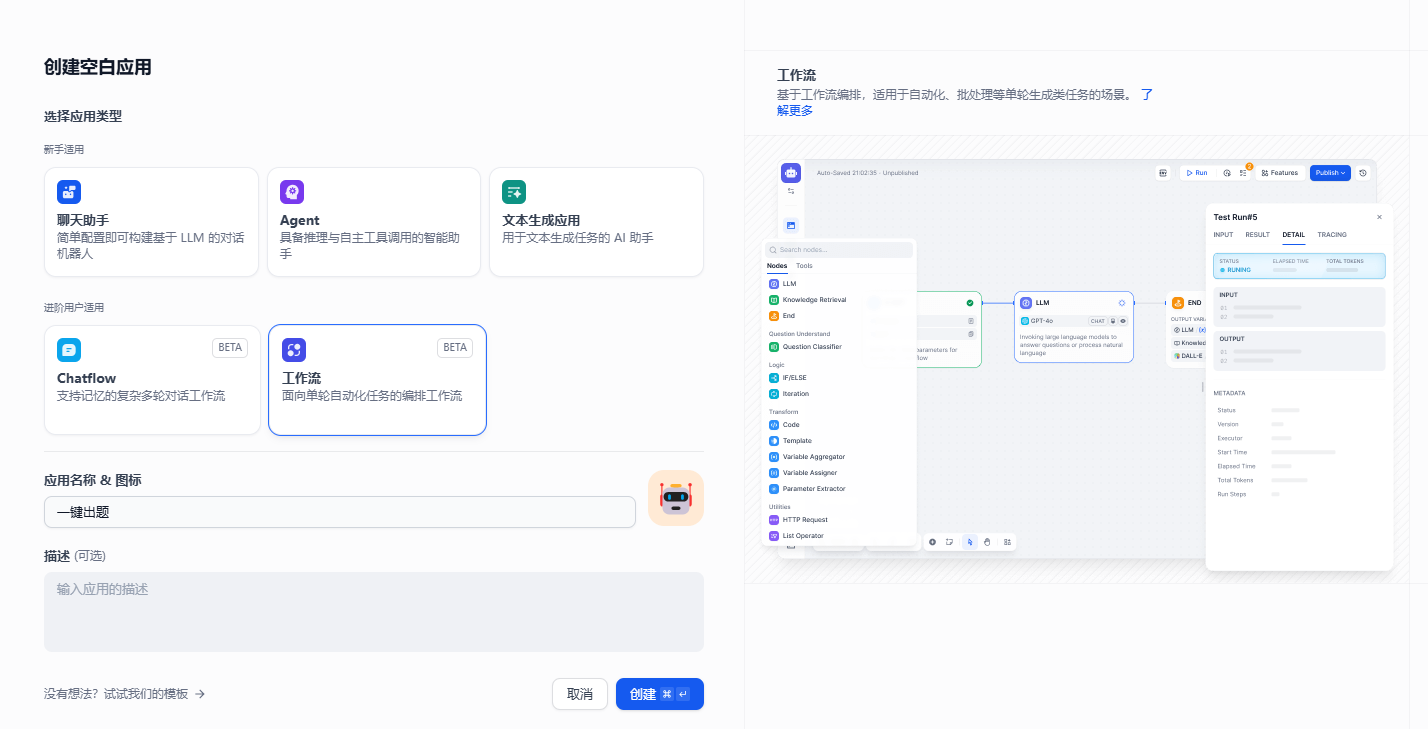Image resolution: width=1428 pixels, height=729 pixels.
Task: Focus the 描述 description text area
Action: pyautogui.click(x=374, y=612)
